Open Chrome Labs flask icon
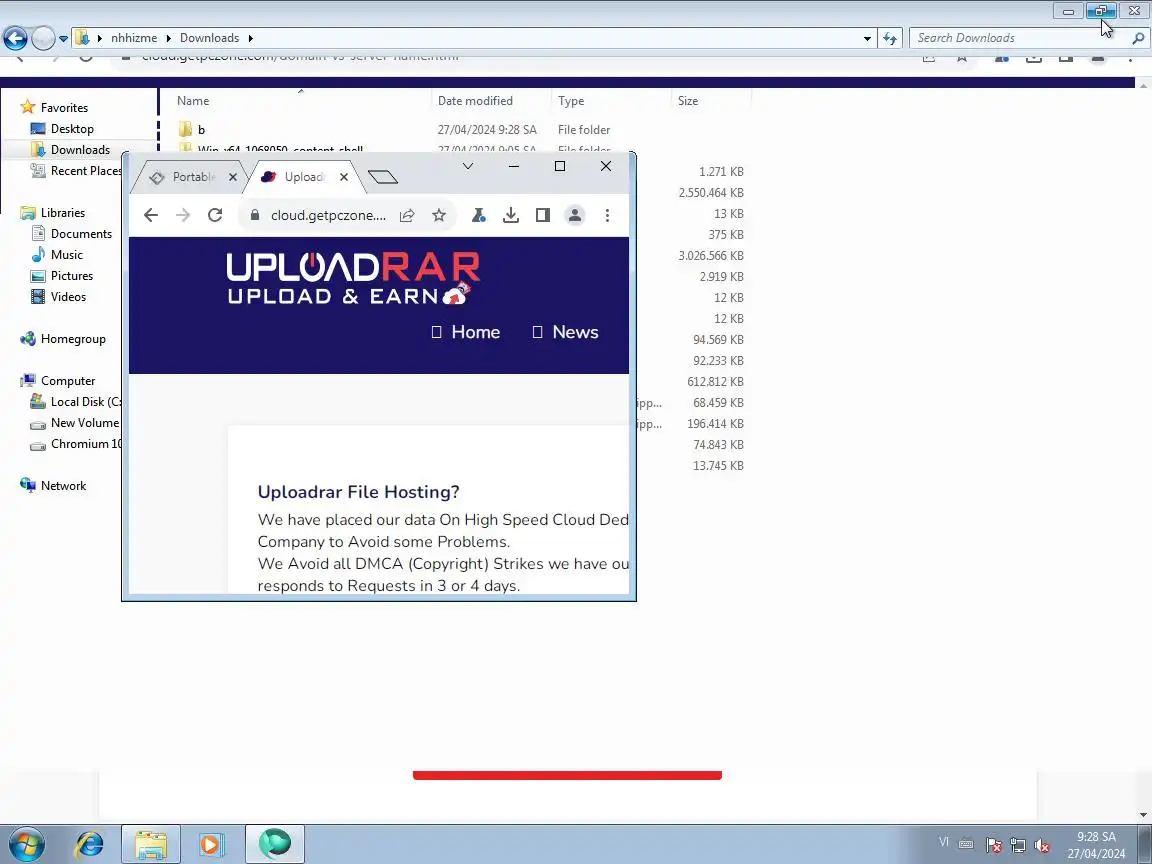The width and height of the screenshot is (1152, 864). (478, 215)
